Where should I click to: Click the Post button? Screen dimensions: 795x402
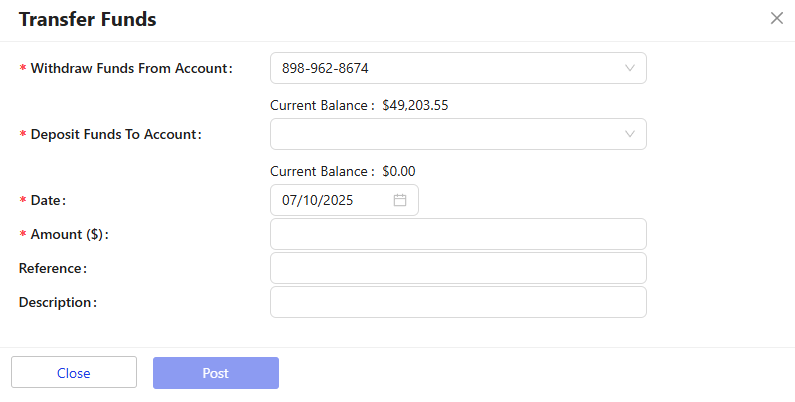[x=216, y=373]
